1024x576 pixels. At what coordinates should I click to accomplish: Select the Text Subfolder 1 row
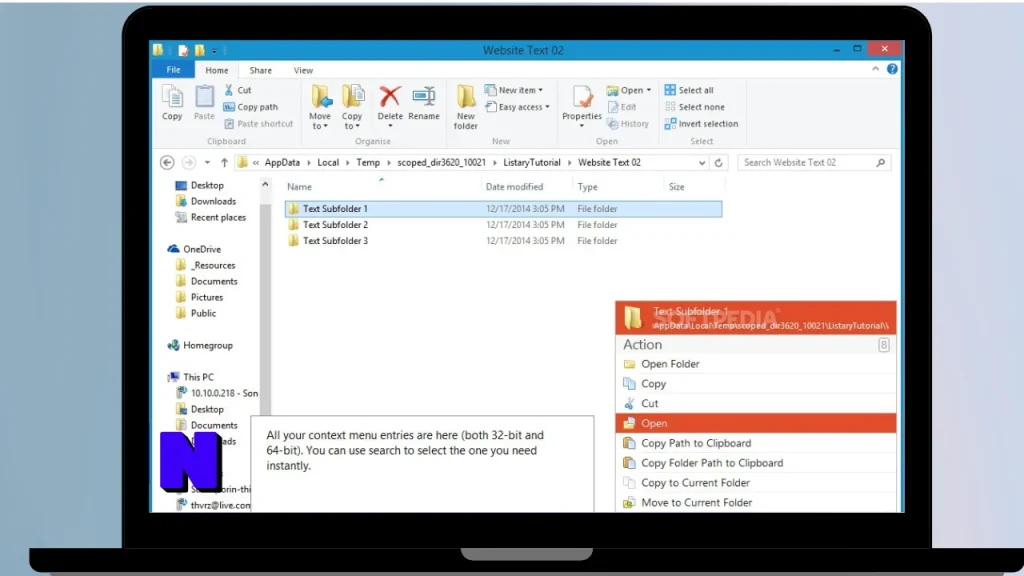point(504,209)
